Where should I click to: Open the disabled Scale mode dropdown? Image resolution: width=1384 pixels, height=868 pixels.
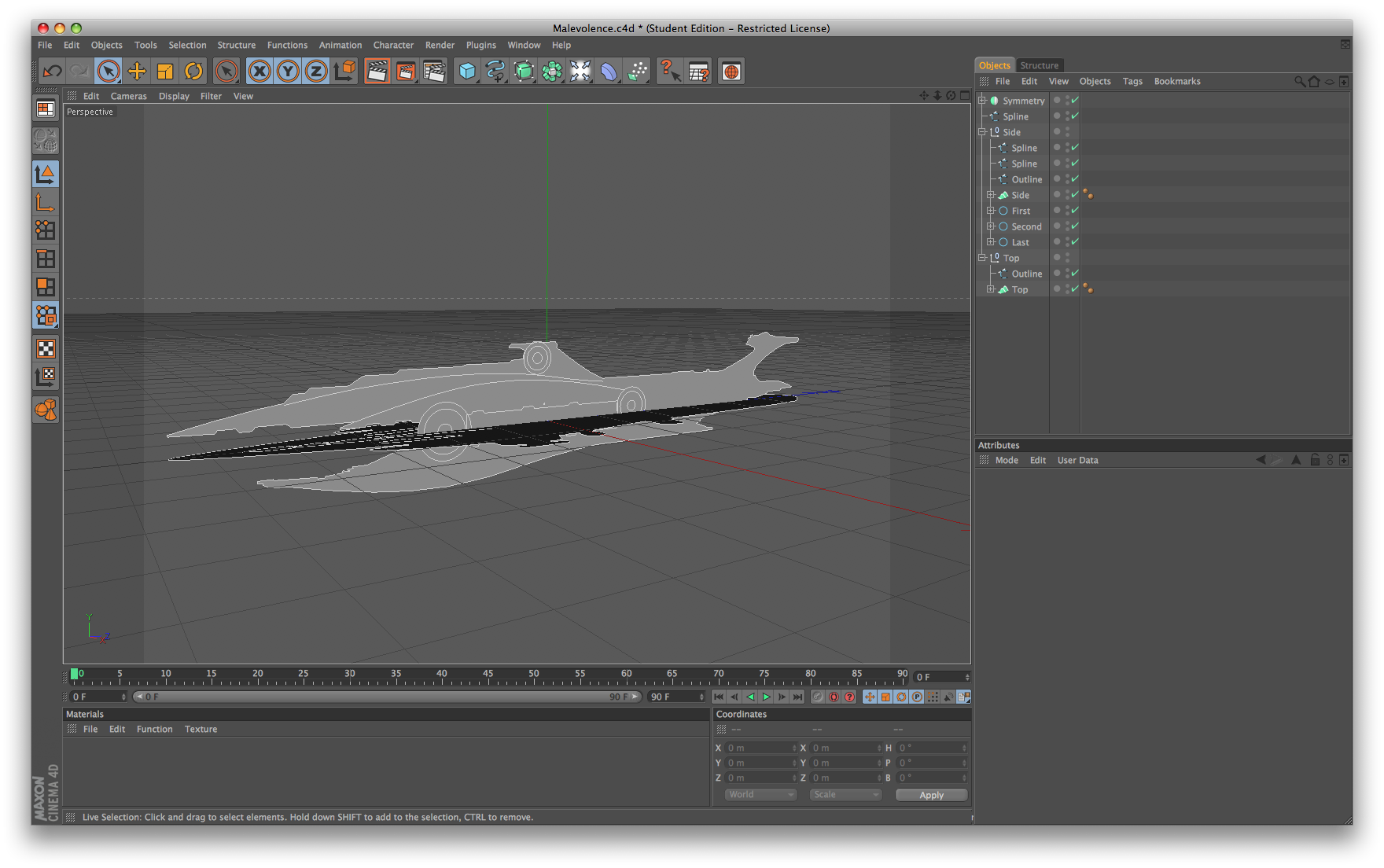pos(845,795)
